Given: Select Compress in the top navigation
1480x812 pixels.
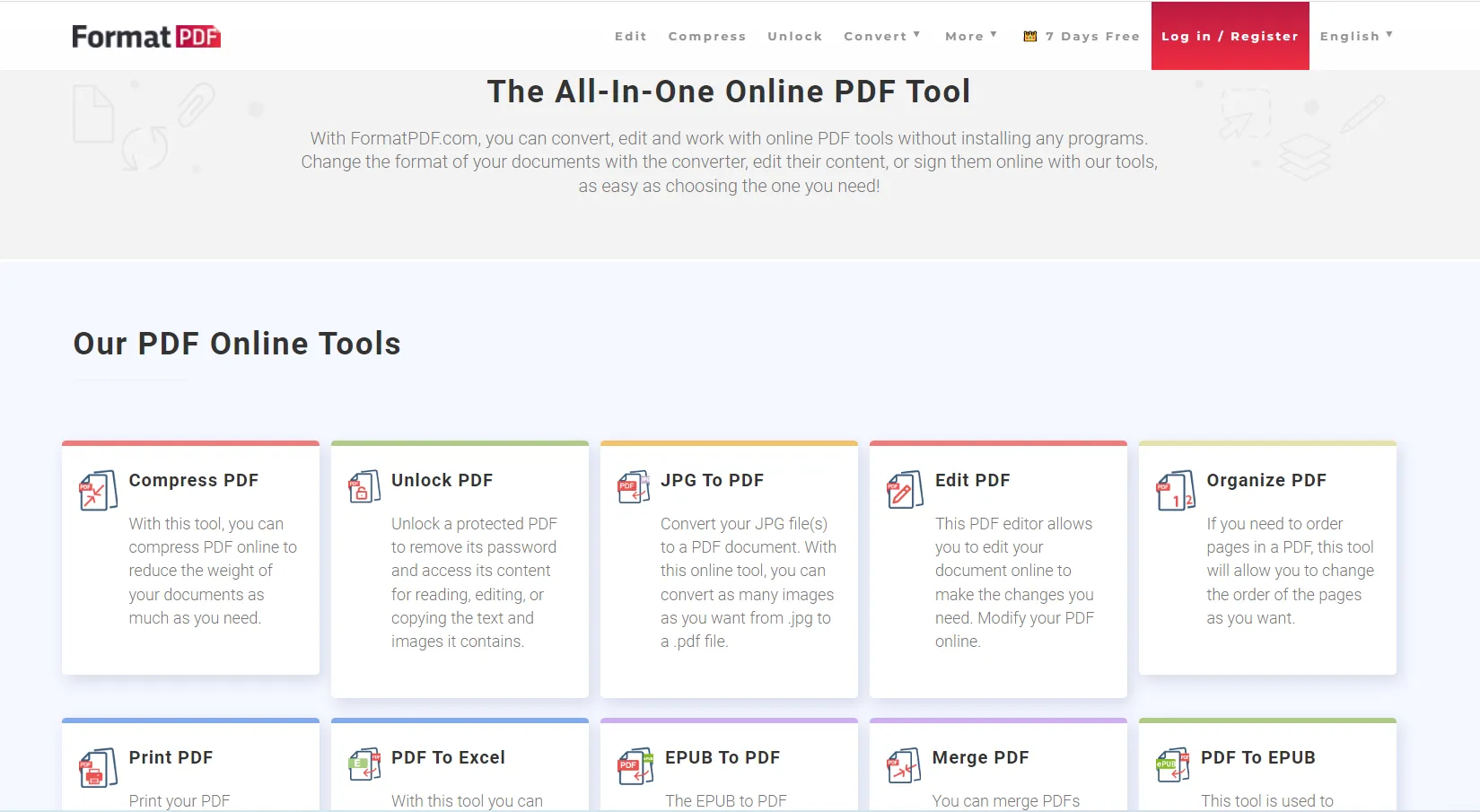Looking at the screenshot, I should [706, 36].
